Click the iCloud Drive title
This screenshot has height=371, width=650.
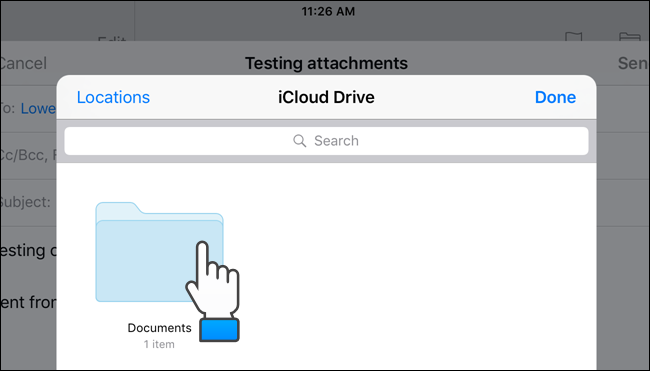[x=326, y=97]
